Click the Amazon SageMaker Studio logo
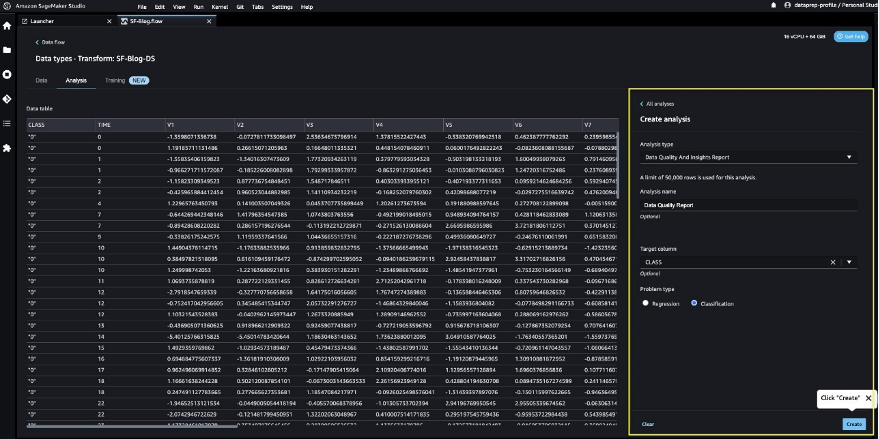 coord(6,6)
